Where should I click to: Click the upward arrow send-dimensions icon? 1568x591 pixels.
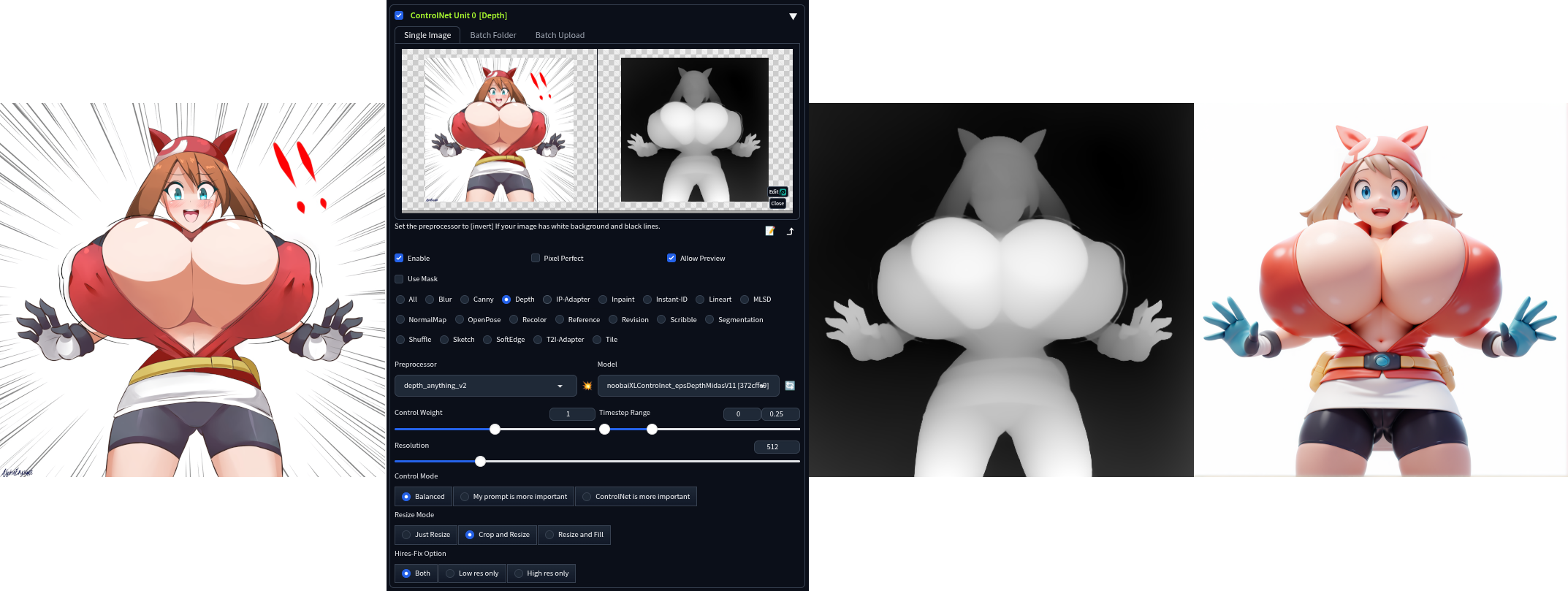pyautogui.click(x=790, y=231)
